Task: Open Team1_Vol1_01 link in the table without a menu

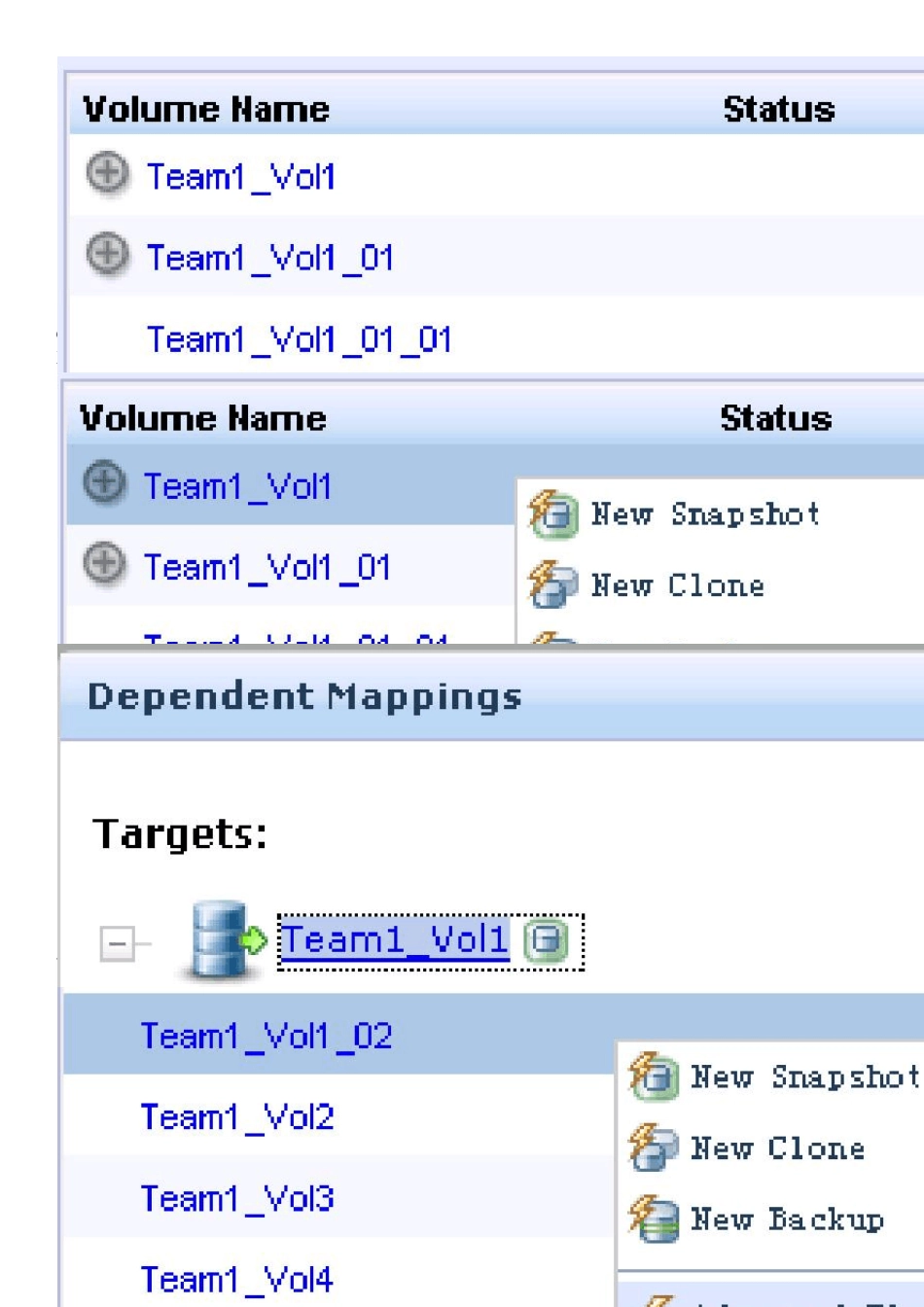Action: click(270, 259)
